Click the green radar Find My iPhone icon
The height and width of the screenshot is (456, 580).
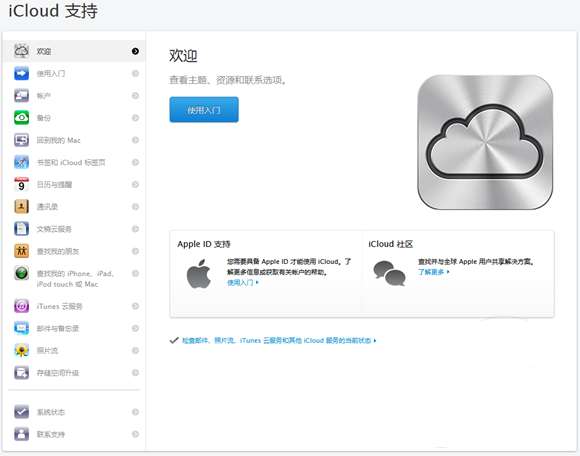21,273
